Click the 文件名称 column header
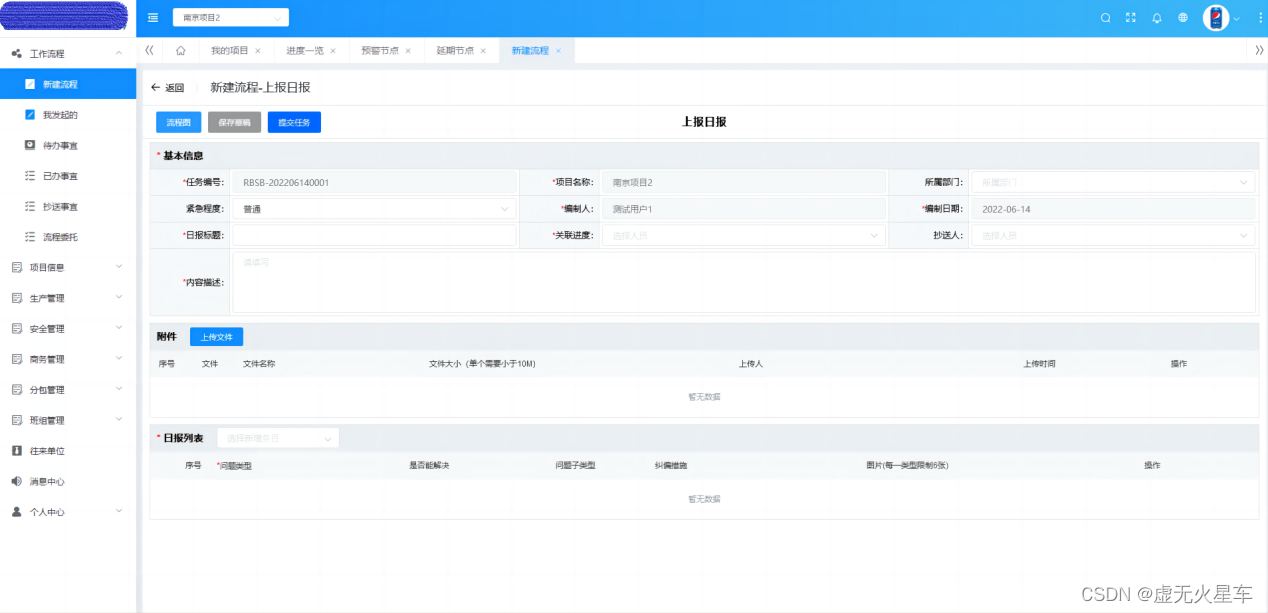Viewport: 1268px width, 613px height. (x=259, y=364)
